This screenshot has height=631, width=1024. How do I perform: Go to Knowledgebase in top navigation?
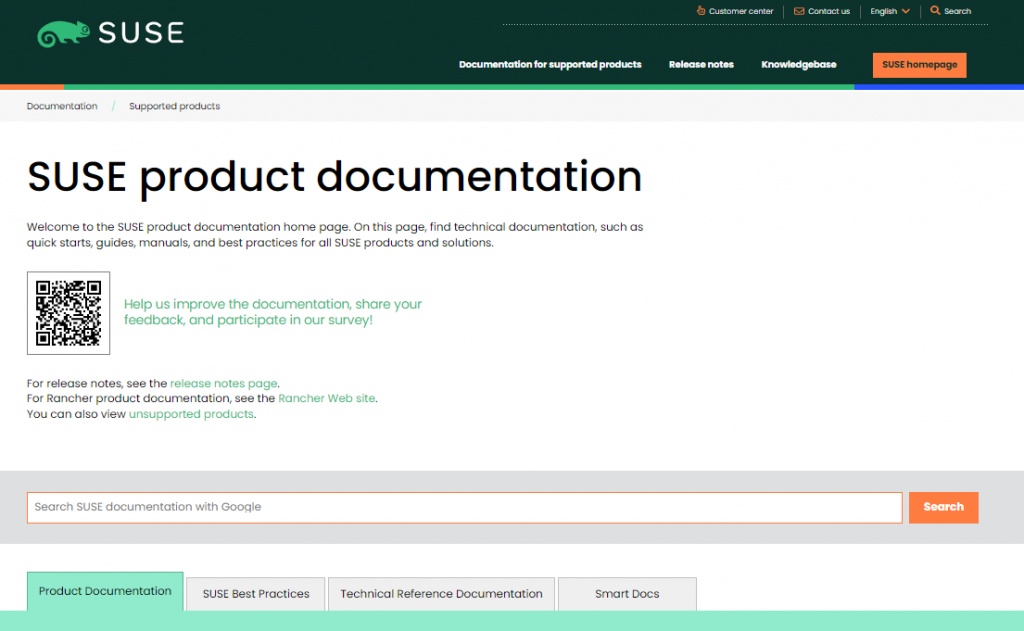click(798, 65)
